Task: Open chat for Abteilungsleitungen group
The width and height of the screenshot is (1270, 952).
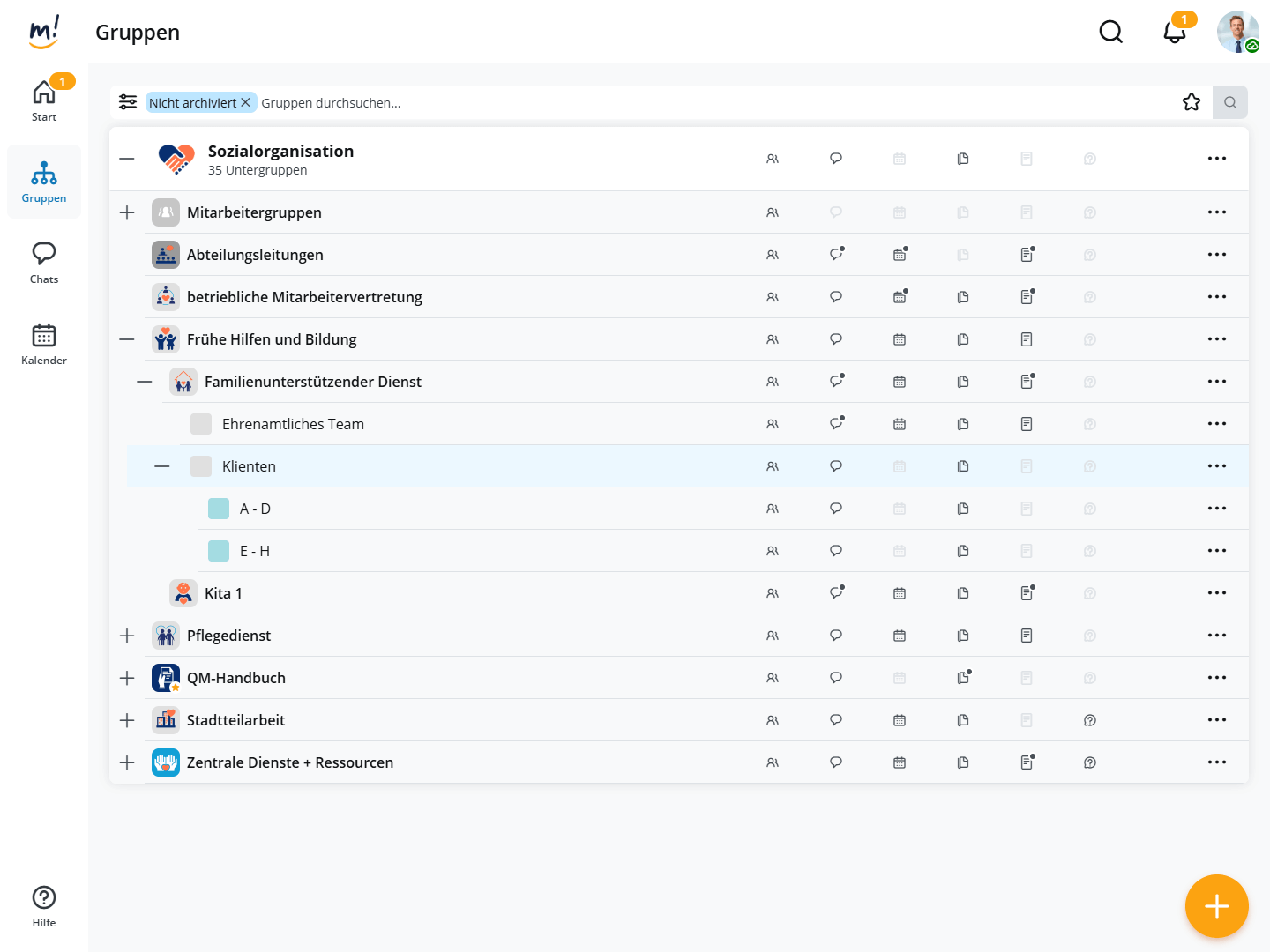Action: tap(836, 255)
